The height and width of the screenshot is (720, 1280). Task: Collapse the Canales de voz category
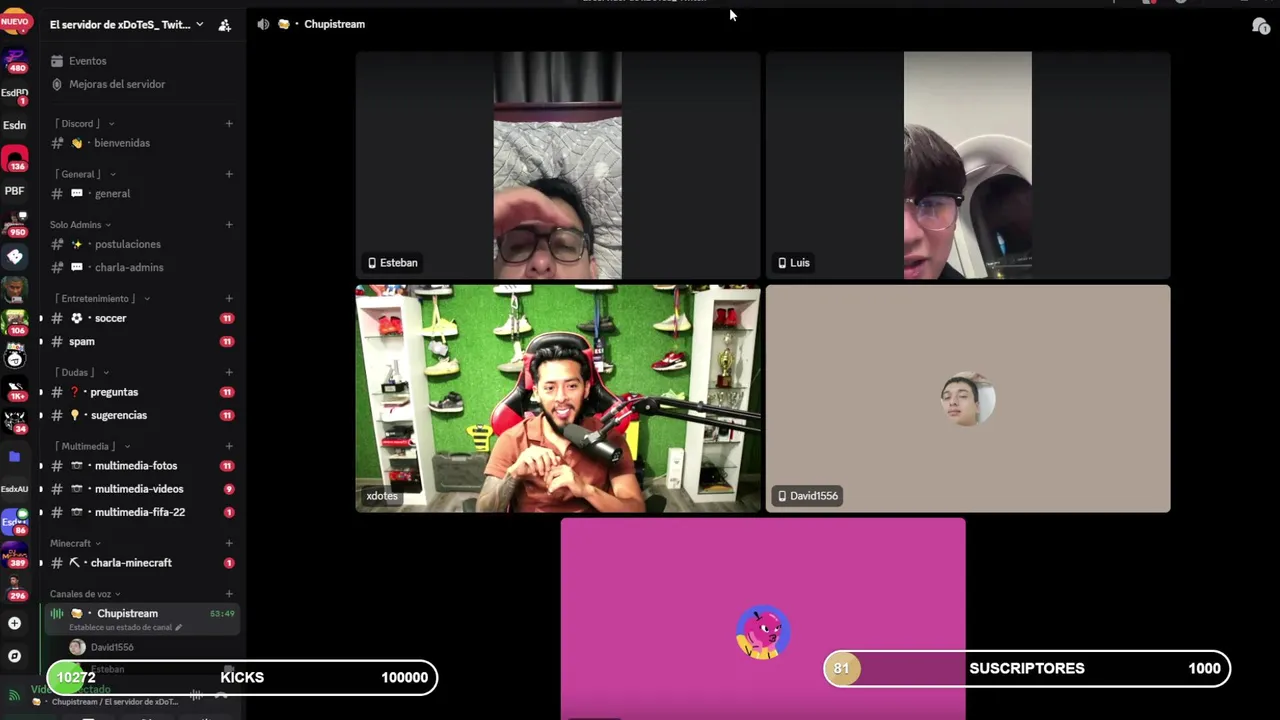point(85,594)
